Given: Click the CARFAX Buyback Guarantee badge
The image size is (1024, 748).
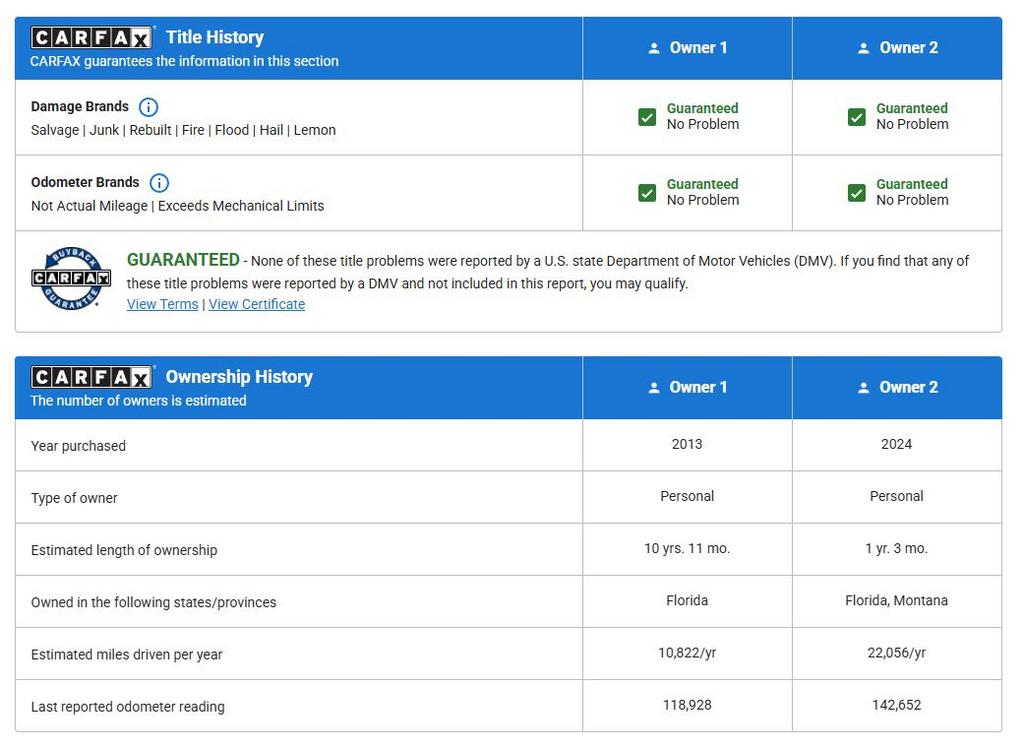Looking at the screenshot, I should [70, 278].
